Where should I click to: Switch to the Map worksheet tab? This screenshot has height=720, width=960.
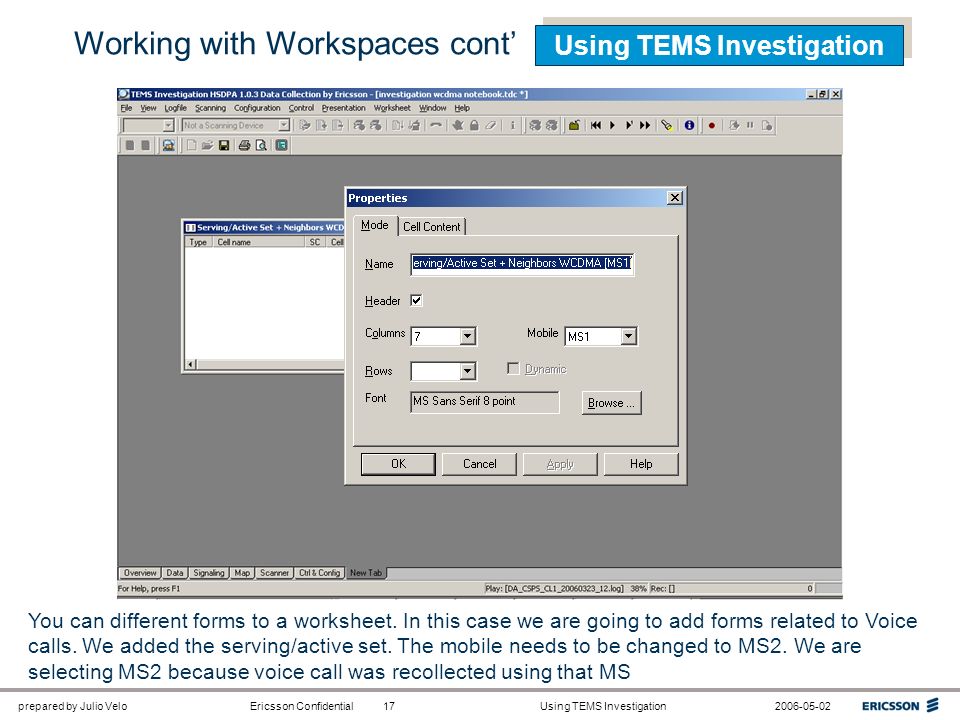(242, 573)
